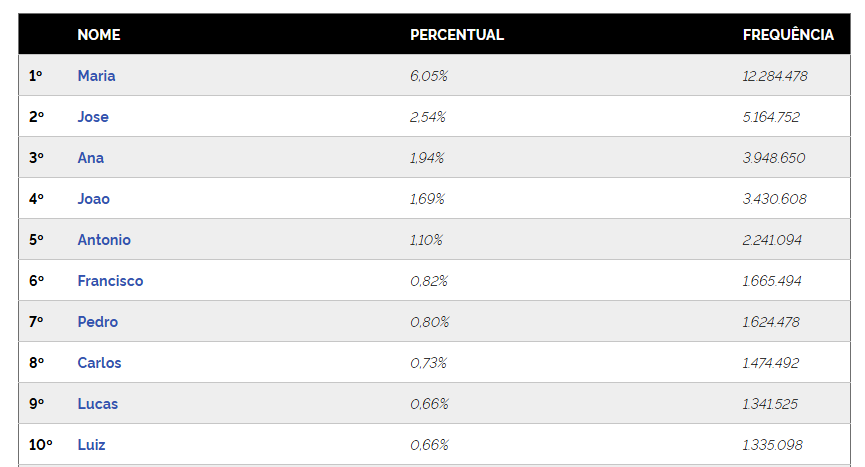Click the FREQUÊNCIA column header
Viewport: 865px width, 467px height.
coord(787,35)
